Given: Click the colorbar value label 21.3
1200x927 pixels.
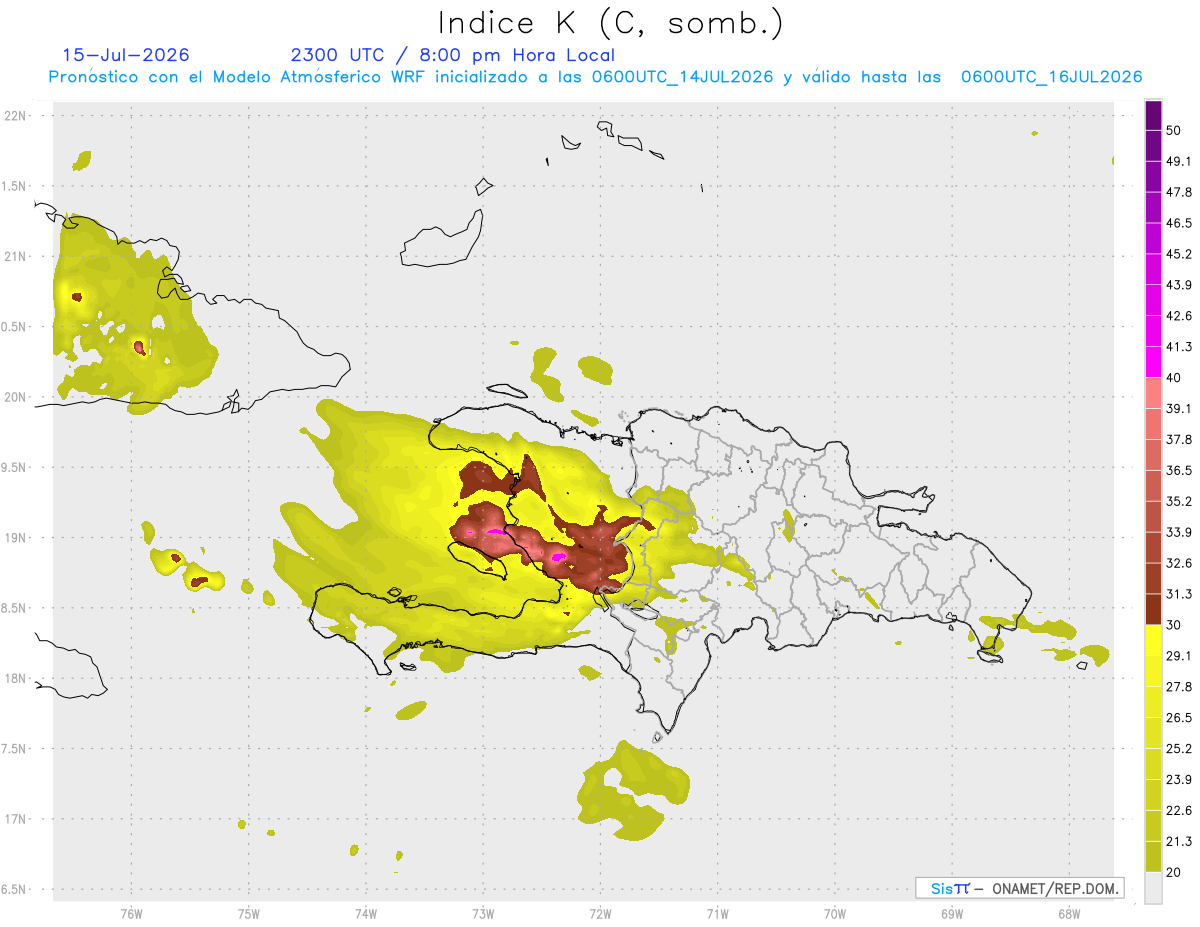Looking at the screenshot, I should [1179, 841].
